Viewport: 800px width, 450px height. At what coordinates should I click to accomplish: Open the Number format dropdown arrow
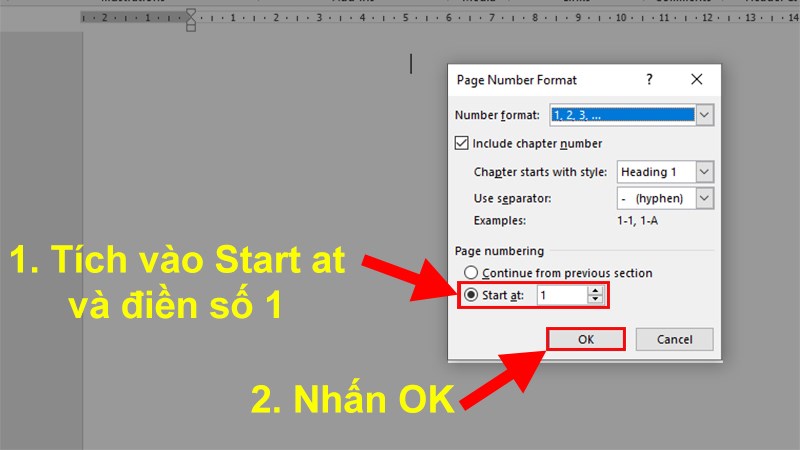(704, 115)
